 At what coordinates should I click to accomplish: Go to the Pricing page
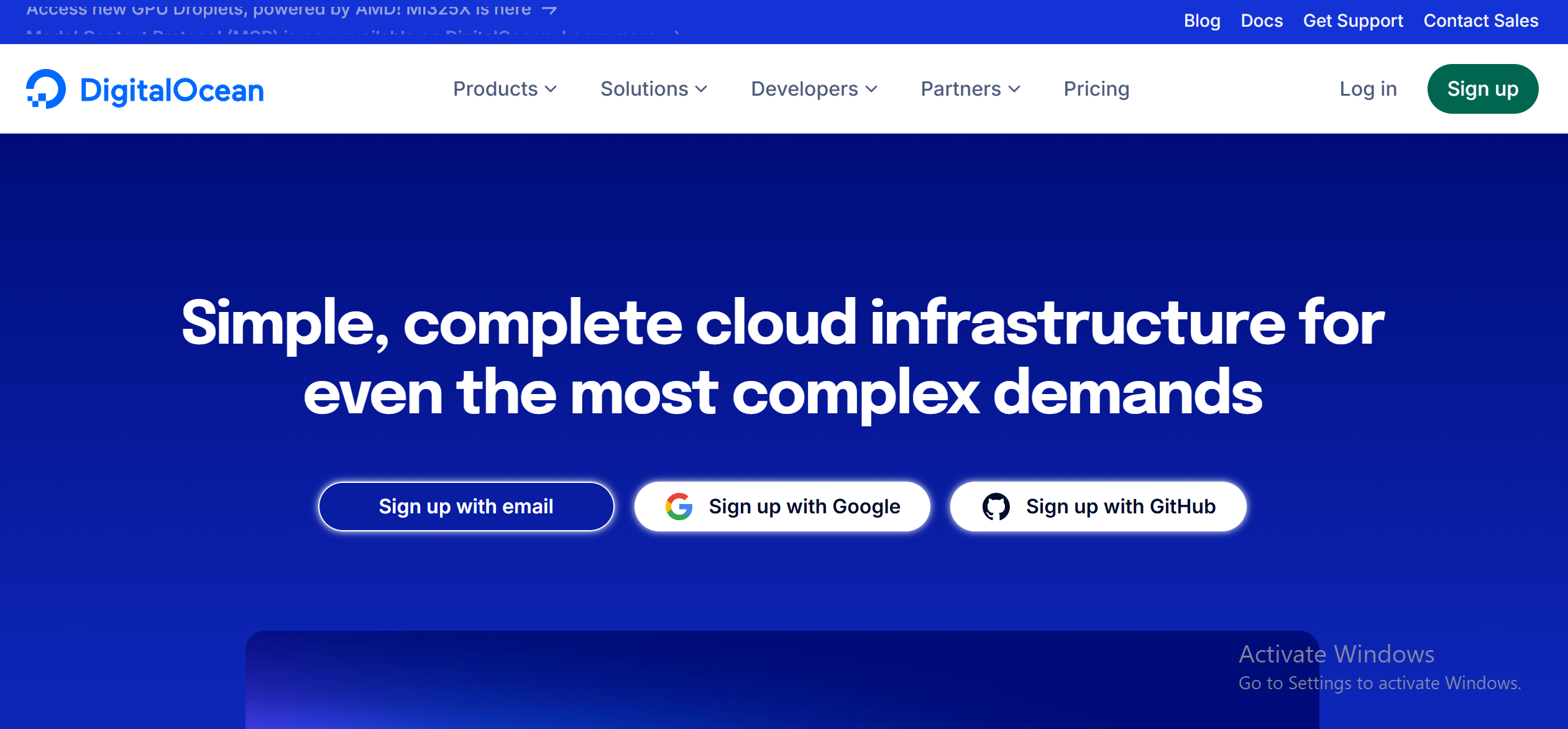[1096, 89]
